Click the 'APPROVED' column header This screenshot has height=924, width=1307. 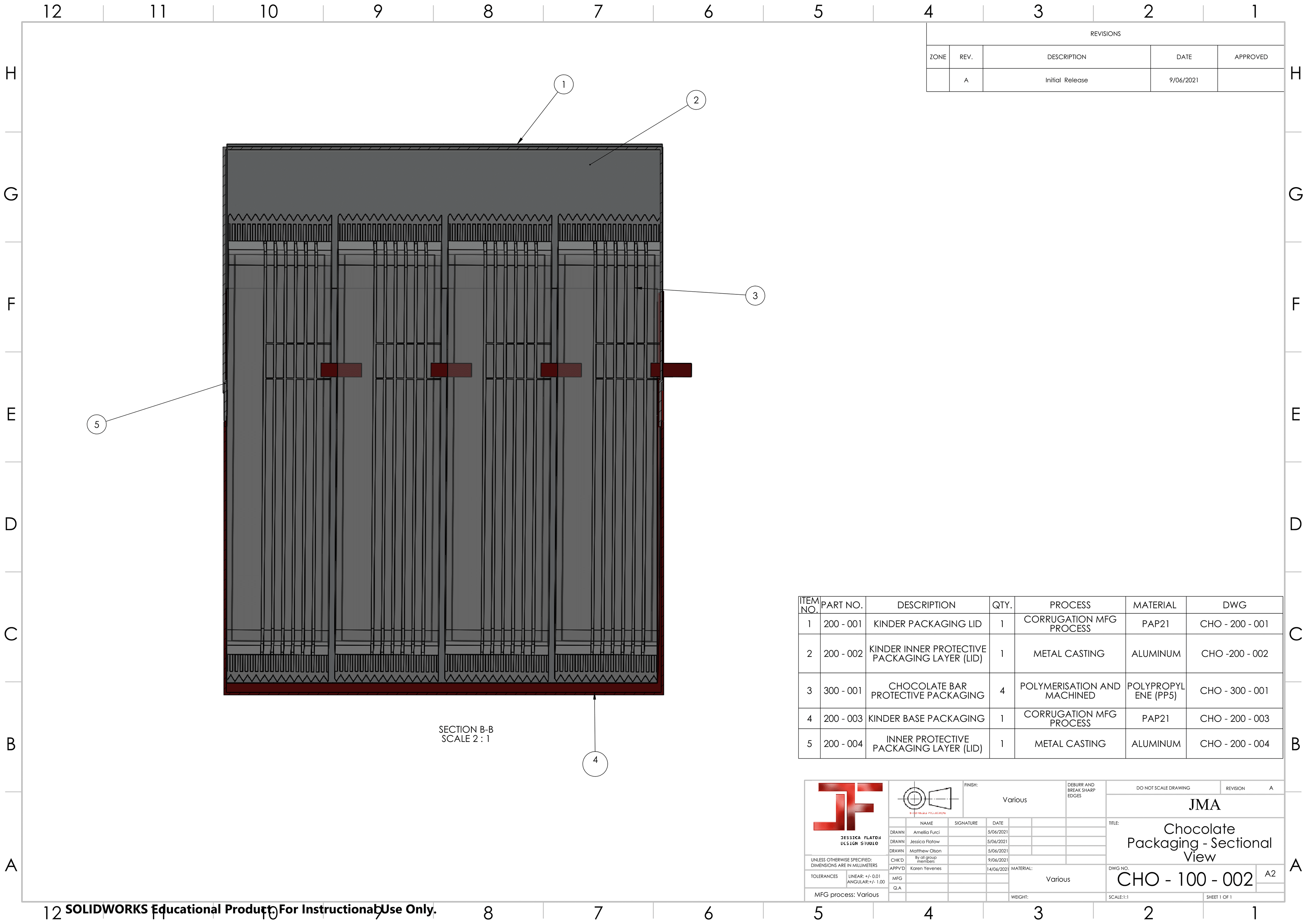(1250, 57)
